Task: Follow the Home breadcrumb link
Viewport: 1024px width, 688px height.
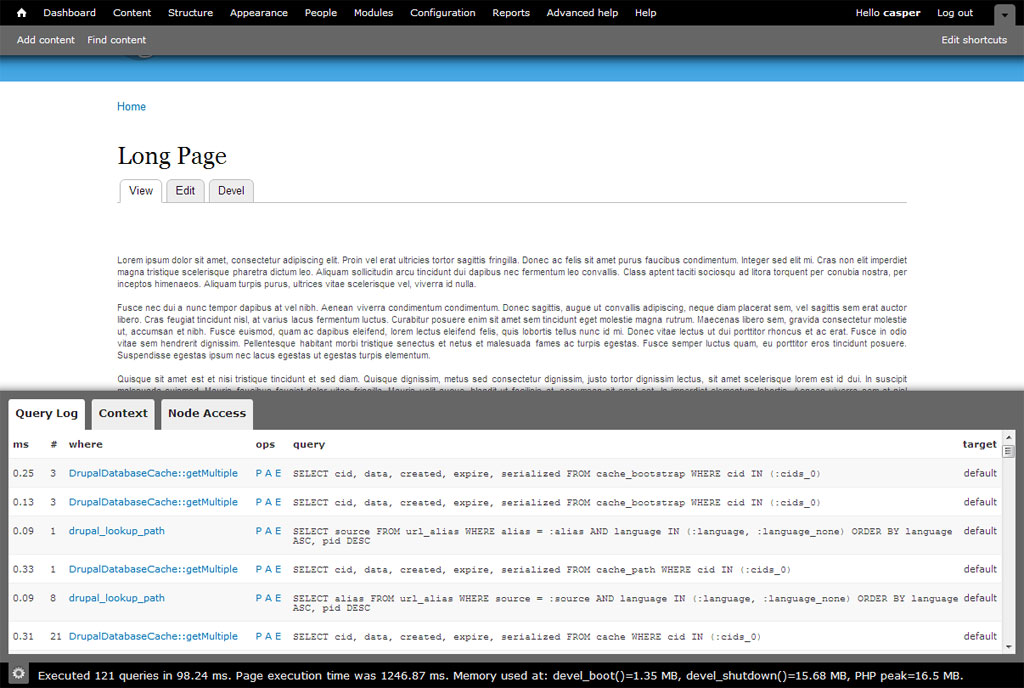Action: tap(131, 106)
